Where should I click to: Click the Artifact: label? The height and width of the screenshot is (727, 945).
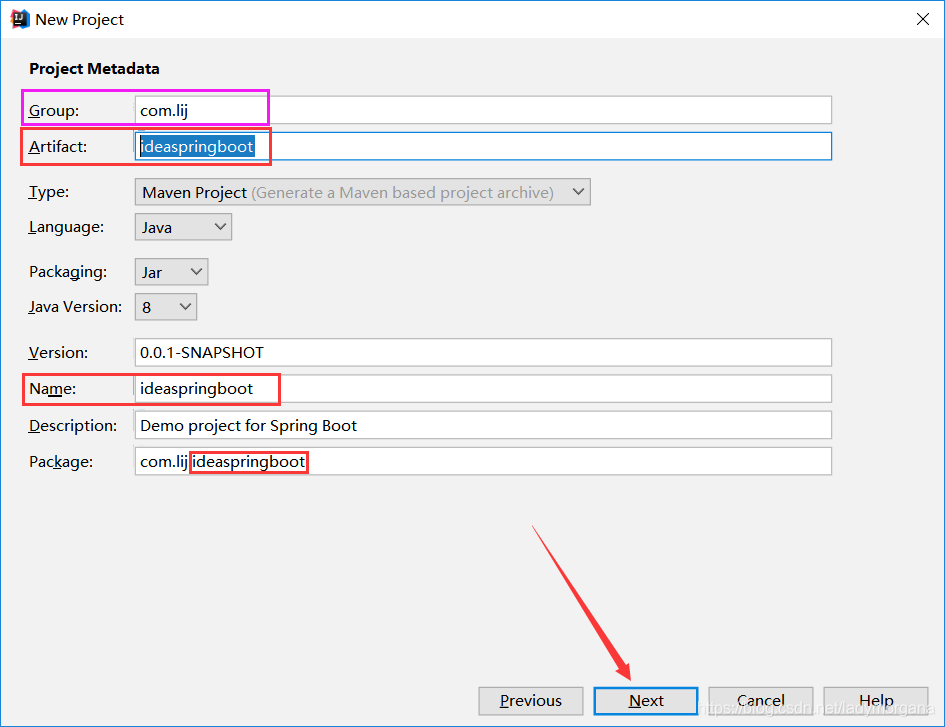[58, 146]
